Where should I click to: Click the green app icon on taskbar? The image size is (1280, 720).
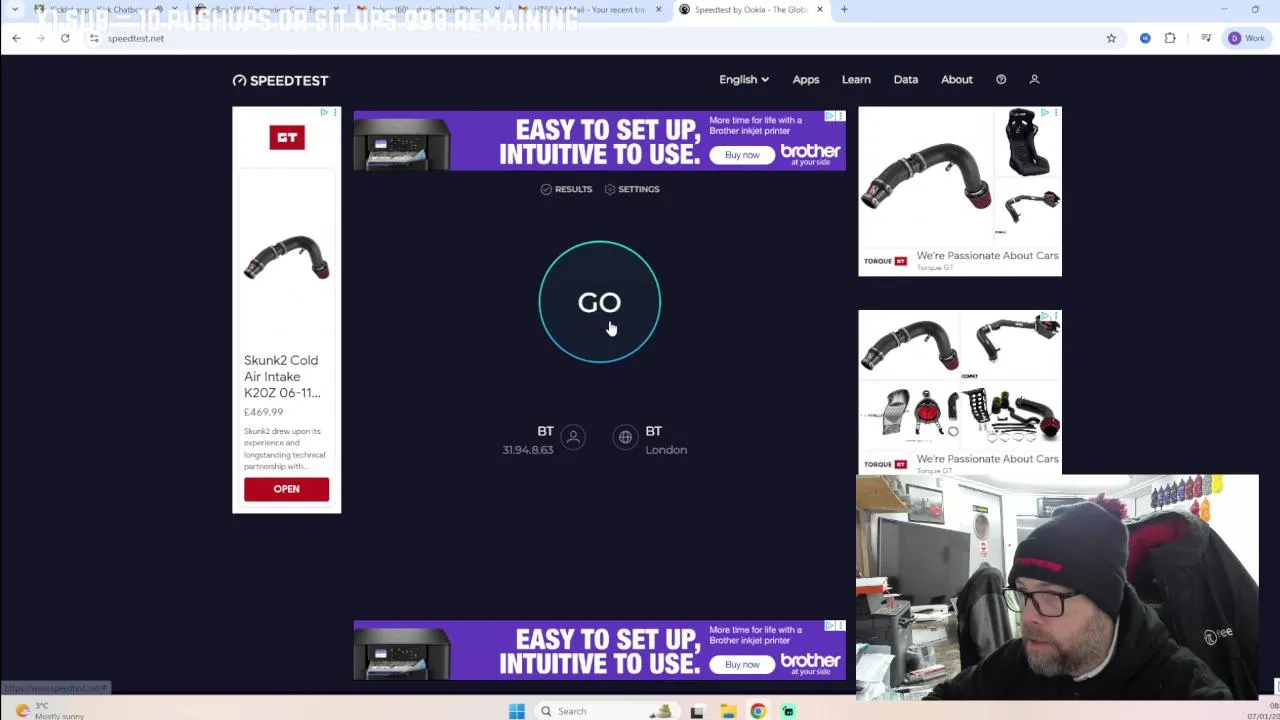click(788, 711)
